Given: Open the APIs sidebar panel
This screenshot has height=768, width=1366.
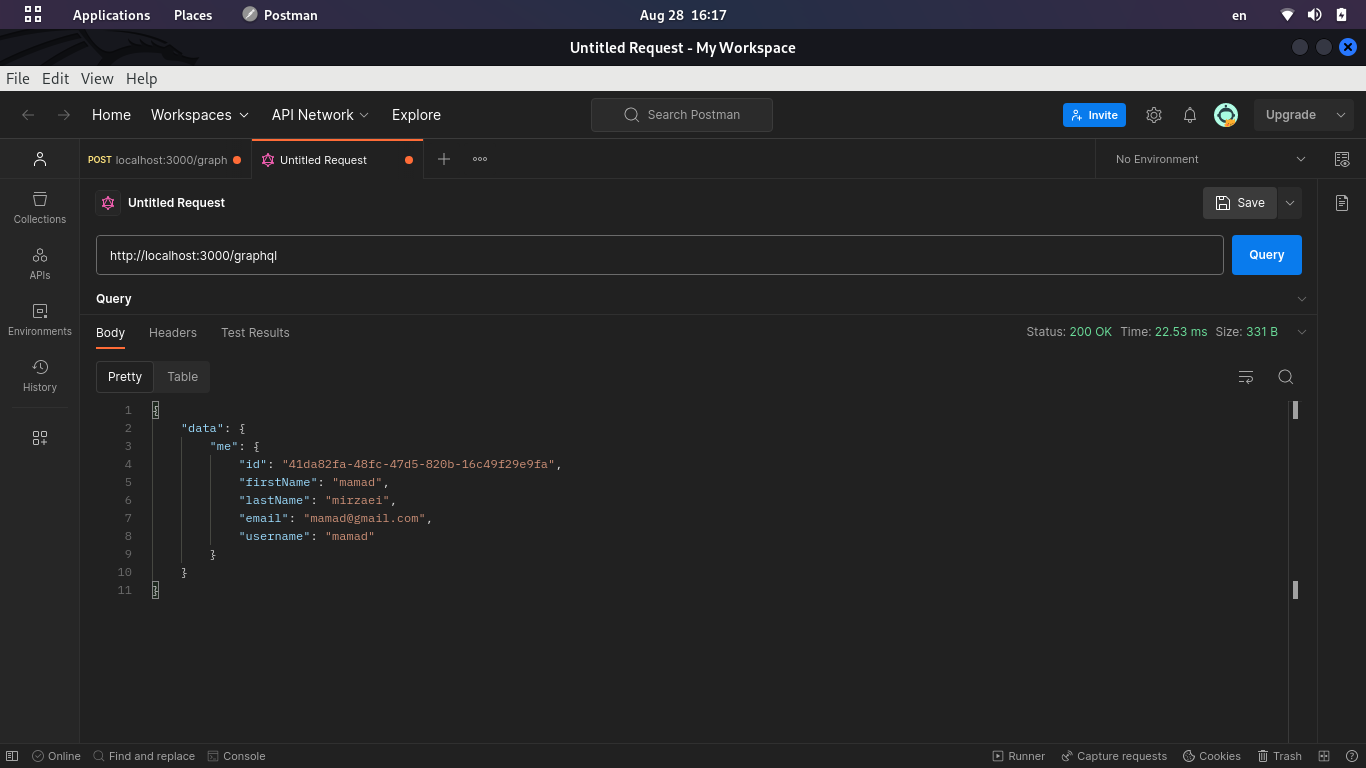Looking at the screenshot, I should click(x=40, y=263).
